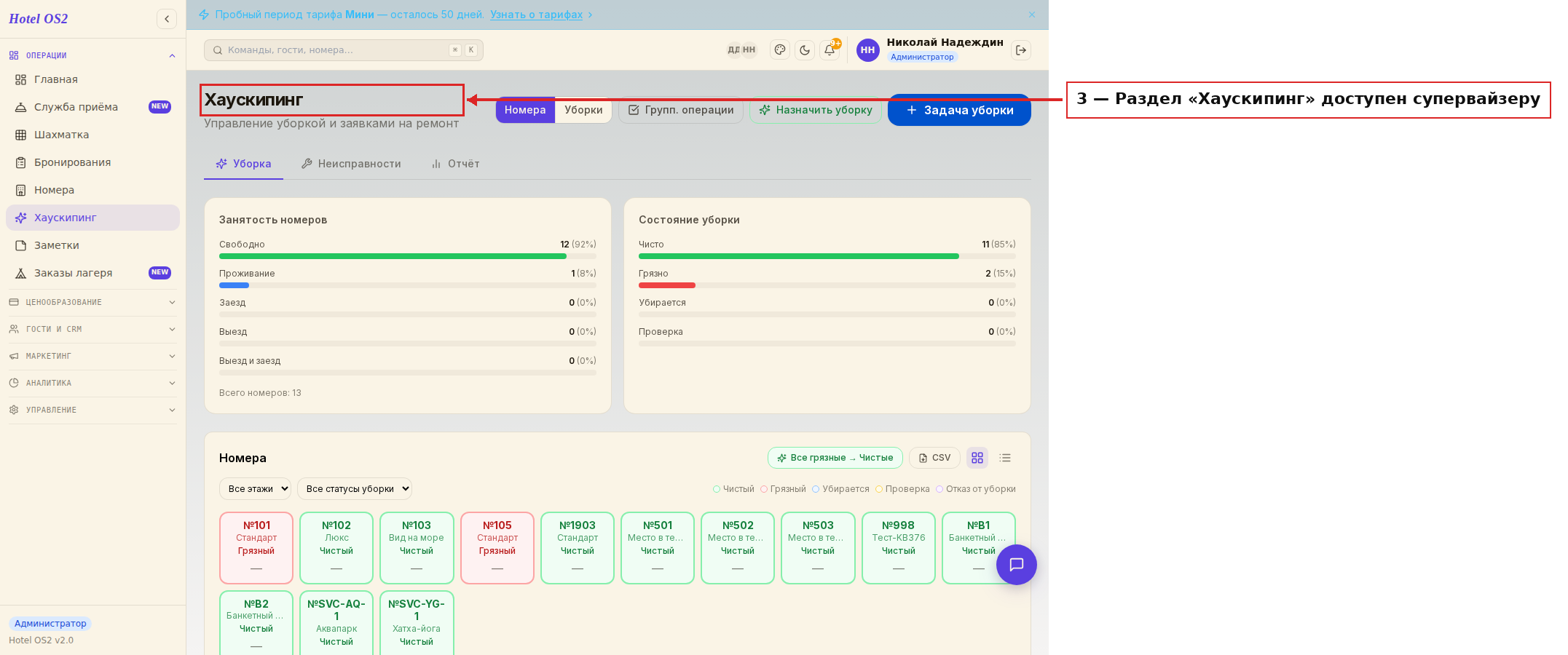Open the floating chat bubble button
The width and height of the screenshot is (1568, 655).
[1017, 565]
